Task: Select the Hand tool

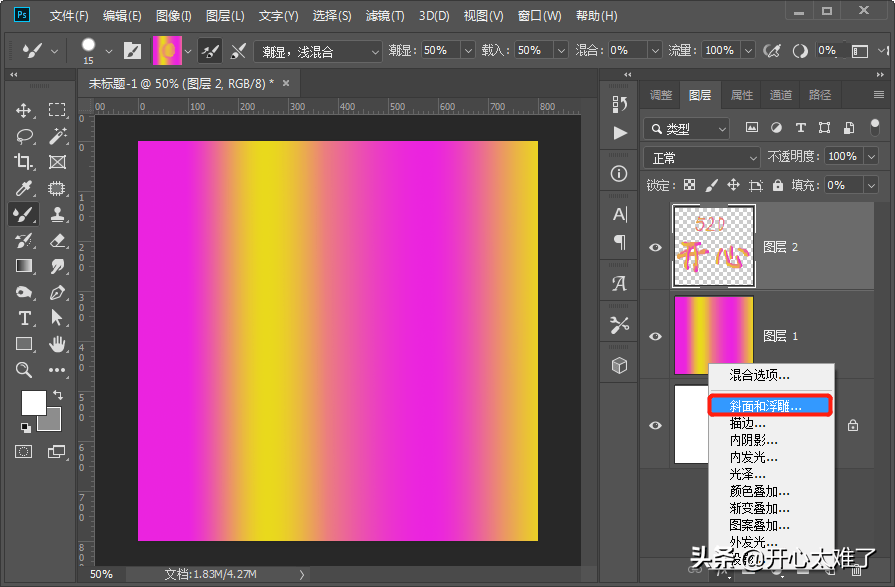Action: click(57, 344)
